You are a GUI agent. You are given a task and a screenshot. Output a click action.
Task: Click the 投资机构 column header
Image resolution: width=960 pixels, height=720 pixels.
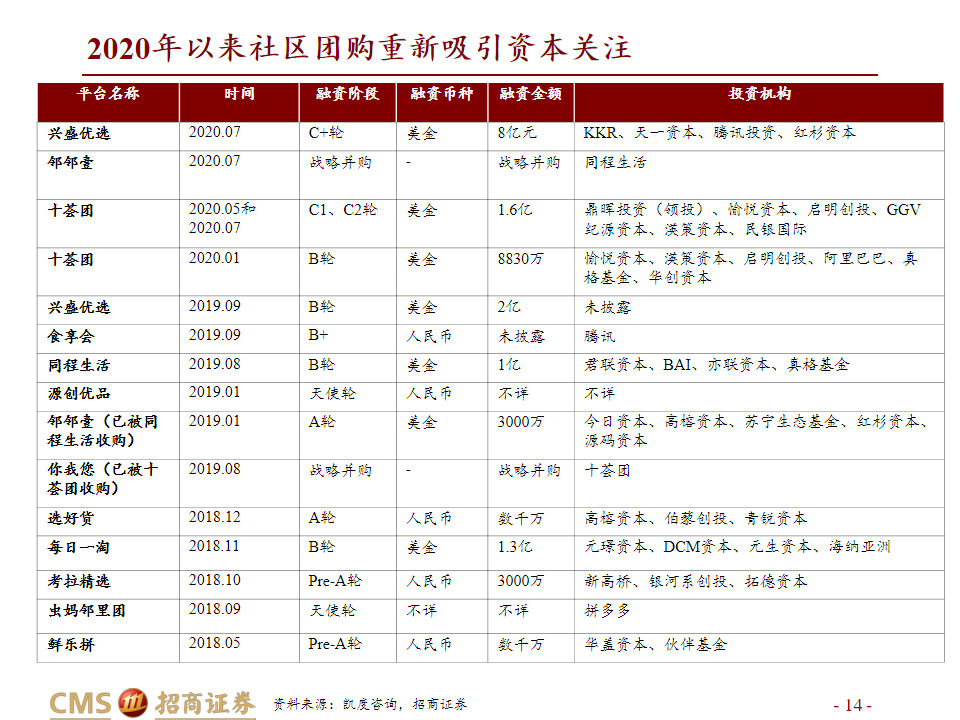pos(760,94)
